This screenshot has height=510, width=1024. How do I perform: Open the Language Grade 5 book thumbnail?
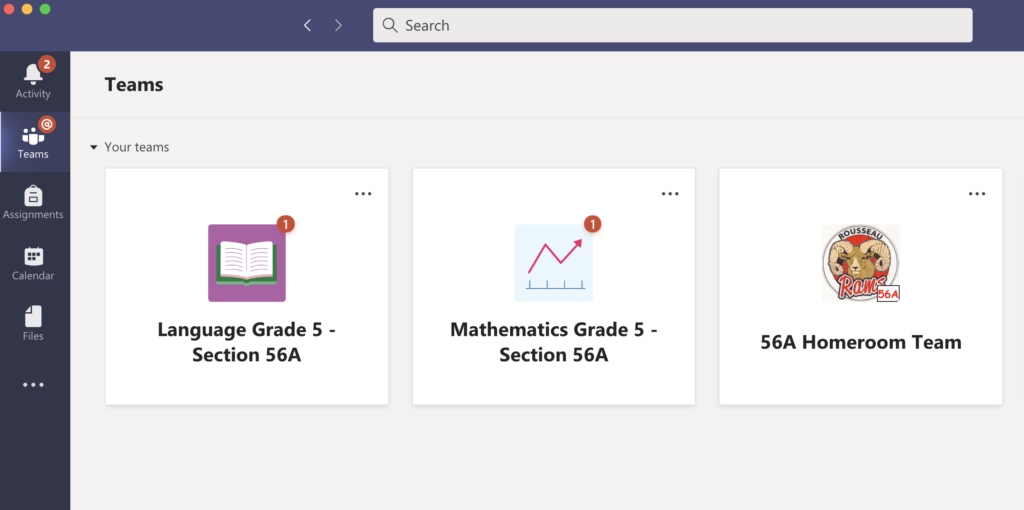click(247, 263)
